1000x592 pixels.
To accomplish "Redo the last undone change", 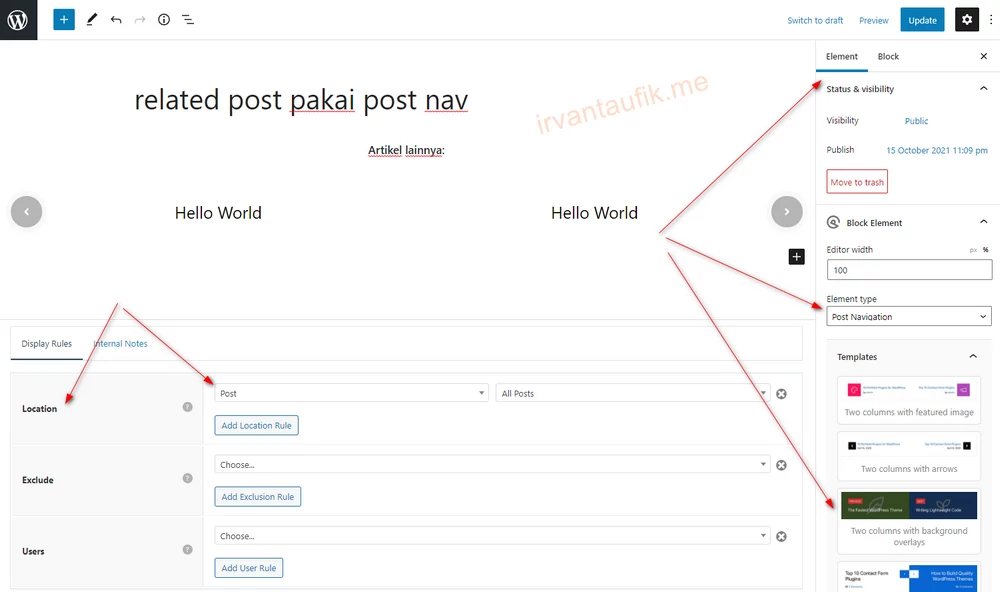I will tap(140, 20).
